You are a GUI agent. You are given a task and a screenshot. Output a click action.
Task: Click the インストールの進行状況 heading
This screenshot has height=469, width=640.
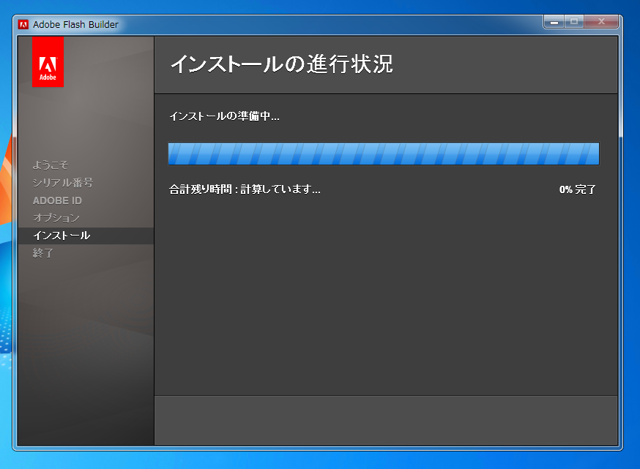(x=282, y=64)
